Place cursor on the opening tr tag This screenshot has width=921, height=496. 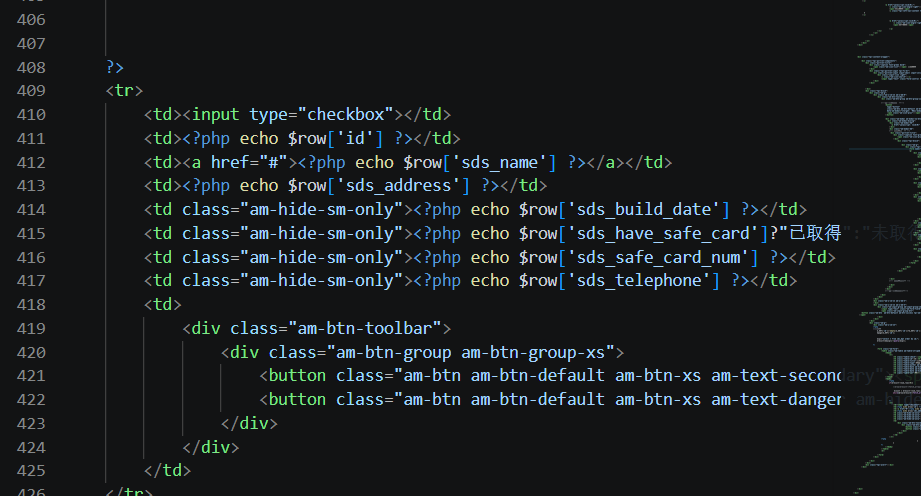pos(124,91)
